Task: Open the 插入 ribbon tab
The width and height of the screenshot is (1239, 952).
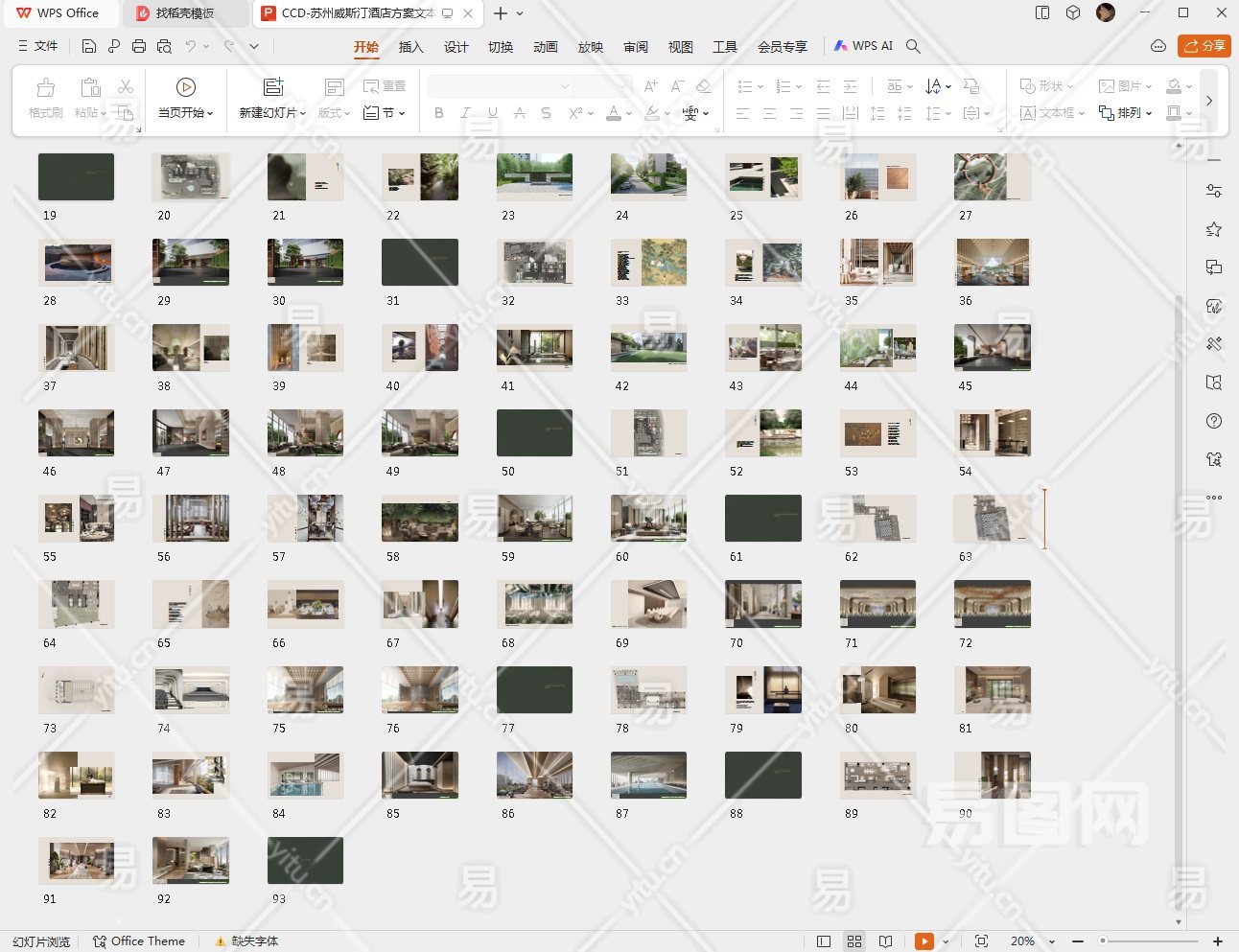Action: [410, 47]
